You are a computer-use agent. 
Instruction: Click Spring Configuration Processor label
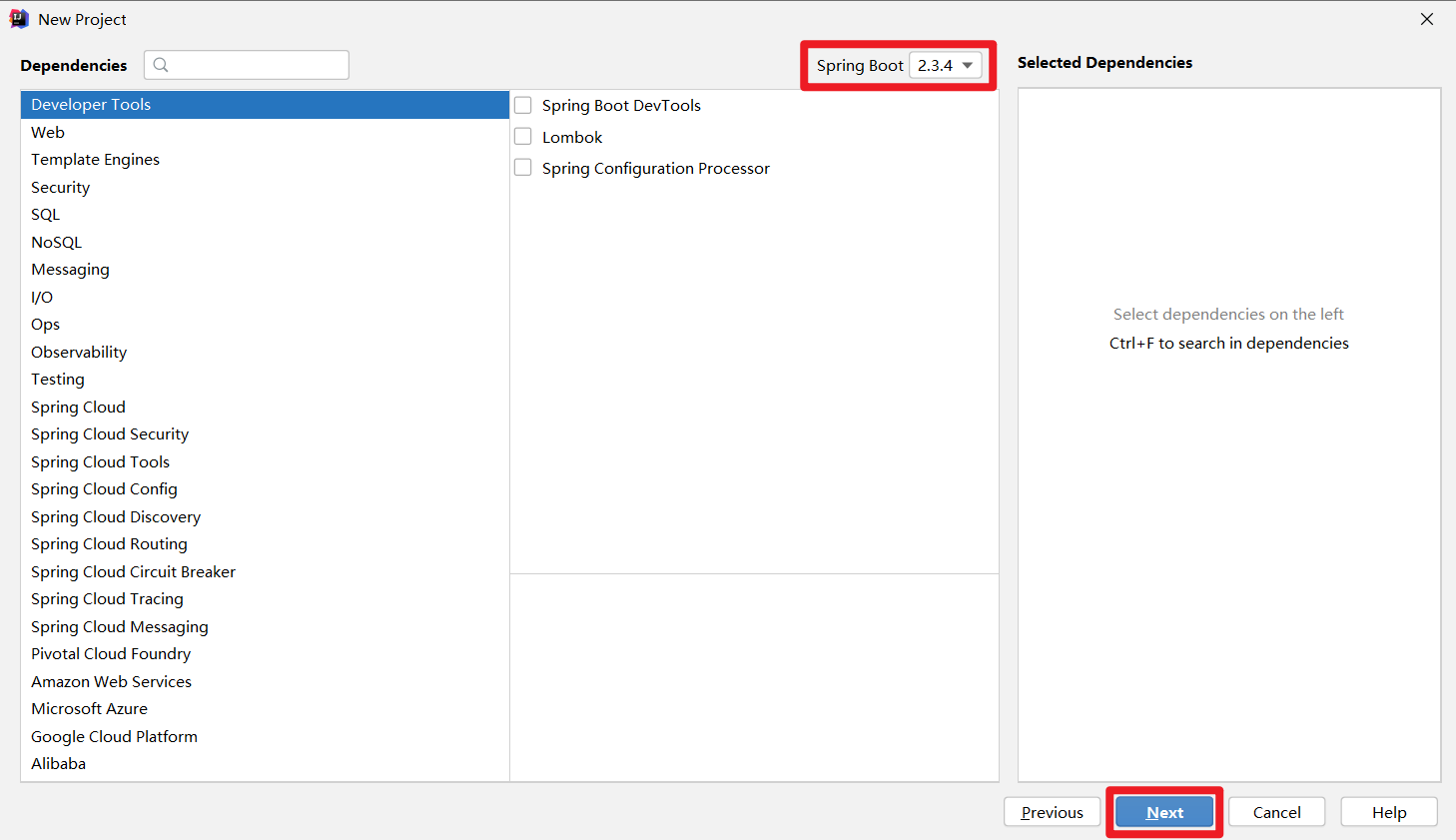656,168
